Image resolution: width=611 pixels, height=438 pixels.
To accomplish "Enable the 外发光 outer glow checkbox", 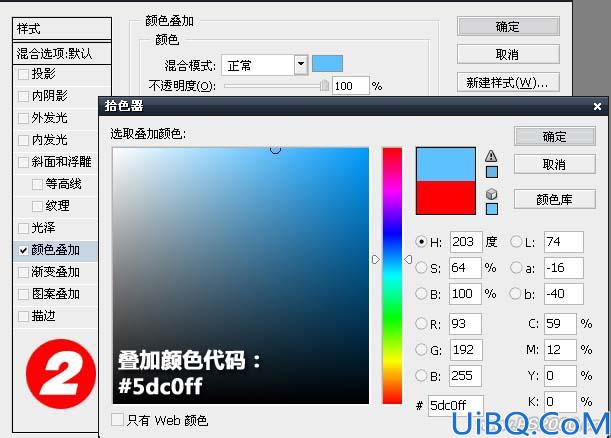I will (23, 118).
